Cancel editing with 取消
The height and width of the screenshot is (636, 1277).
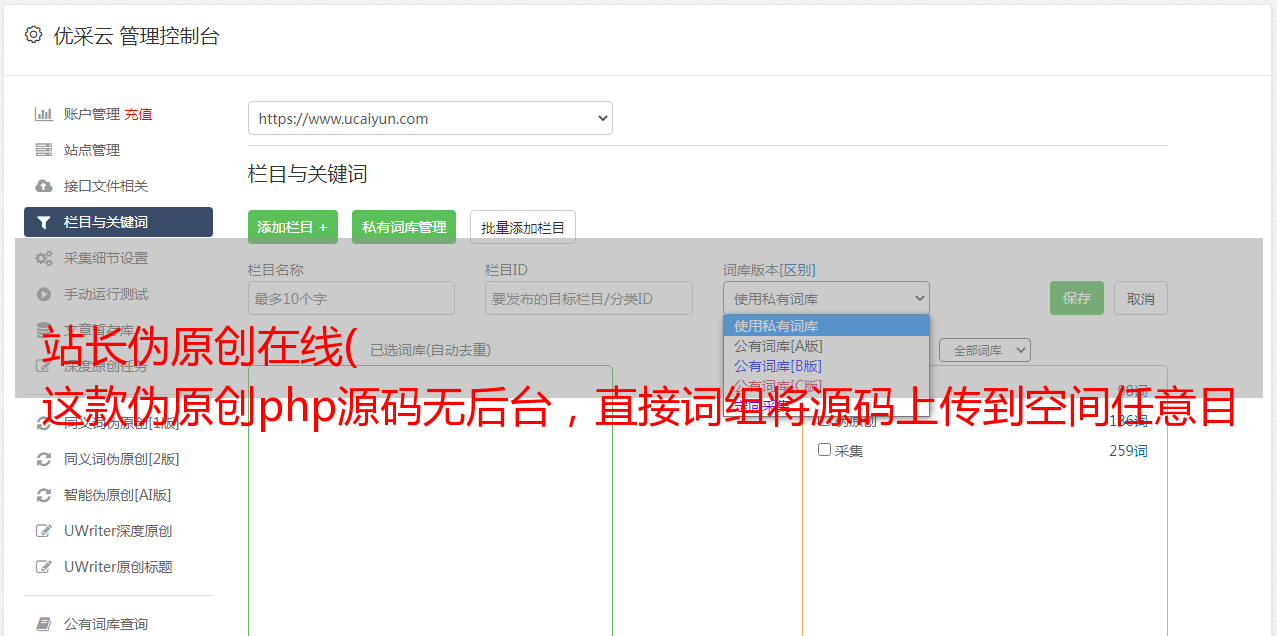[1141, 298]
